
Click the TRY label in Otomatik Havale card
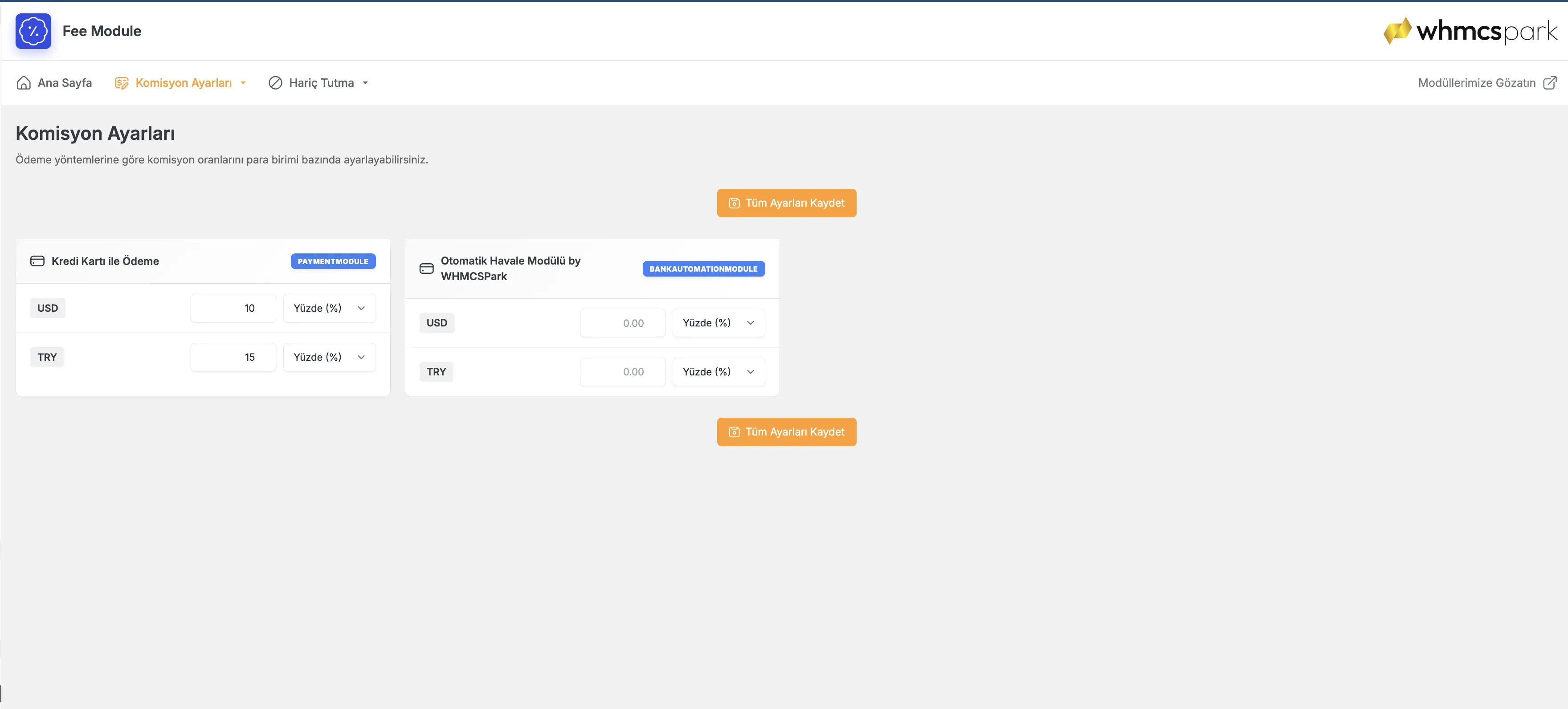tap(436, 372)
